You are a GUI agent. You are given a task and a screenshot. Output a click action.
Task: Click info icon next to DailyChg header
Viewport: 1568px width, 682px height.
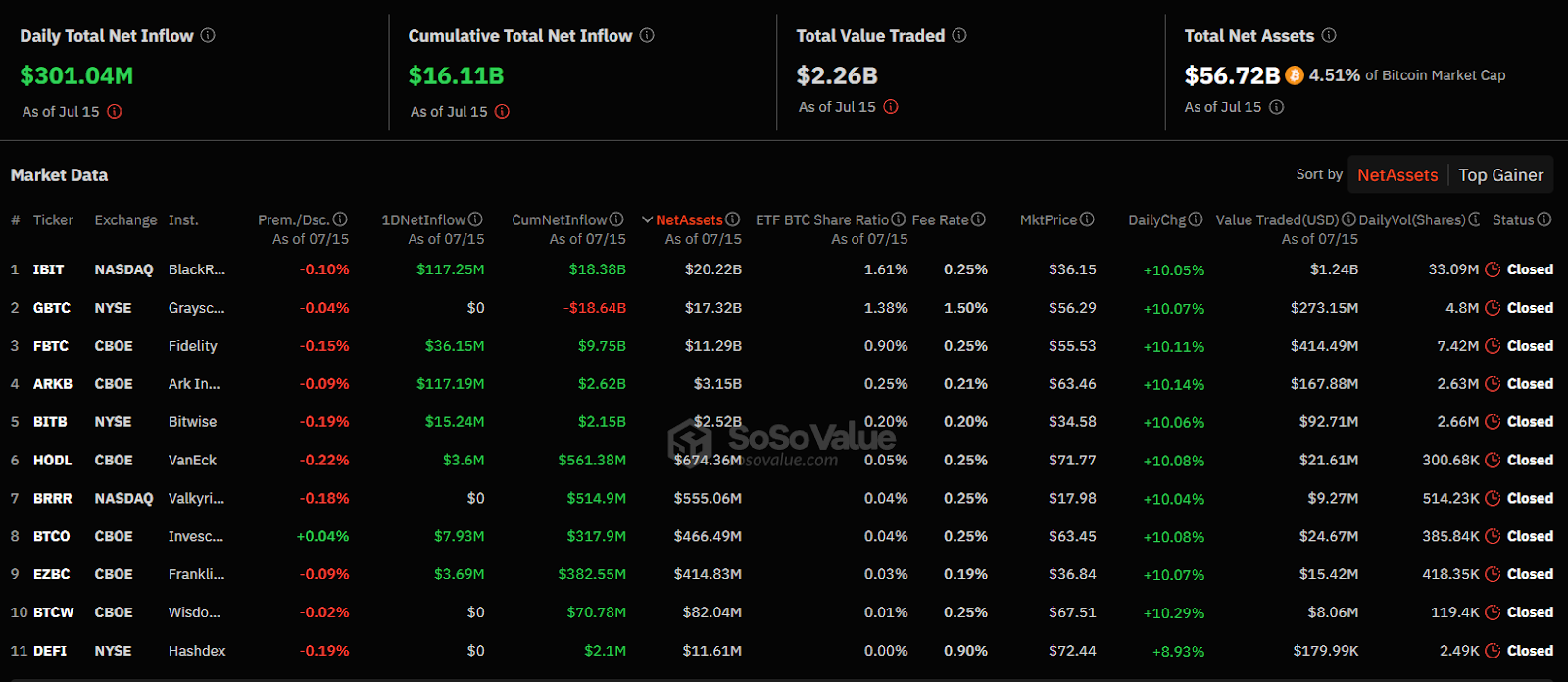click(x=1196, y=219)
